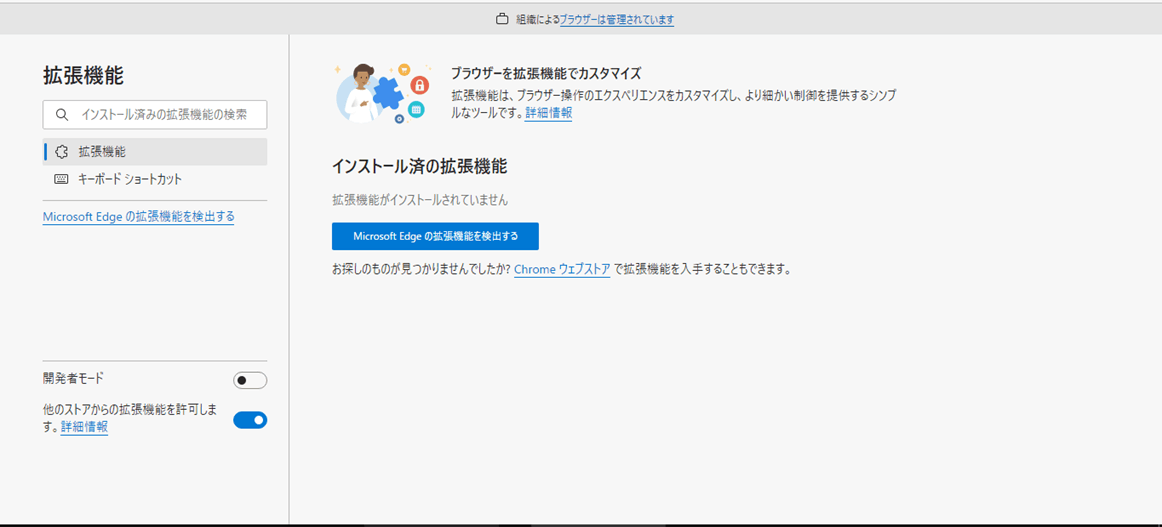Viewport: 1162px width, 527px height.
Task: Turn off 他のストアからの拡張機能を許可 toggle
Action: (x=250, y=420)
